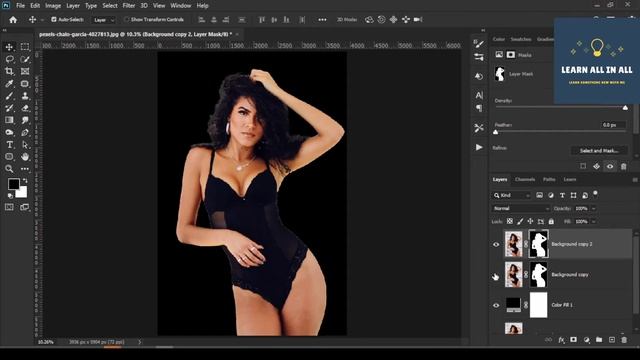Click Delete layer trash icon in Layers
This screenshot has height=360, width=640.
click(624, 340)
